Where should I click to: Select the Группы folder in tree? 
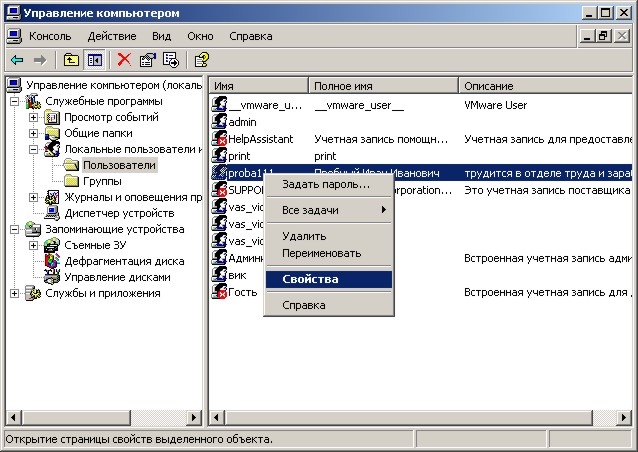point(102,181)
